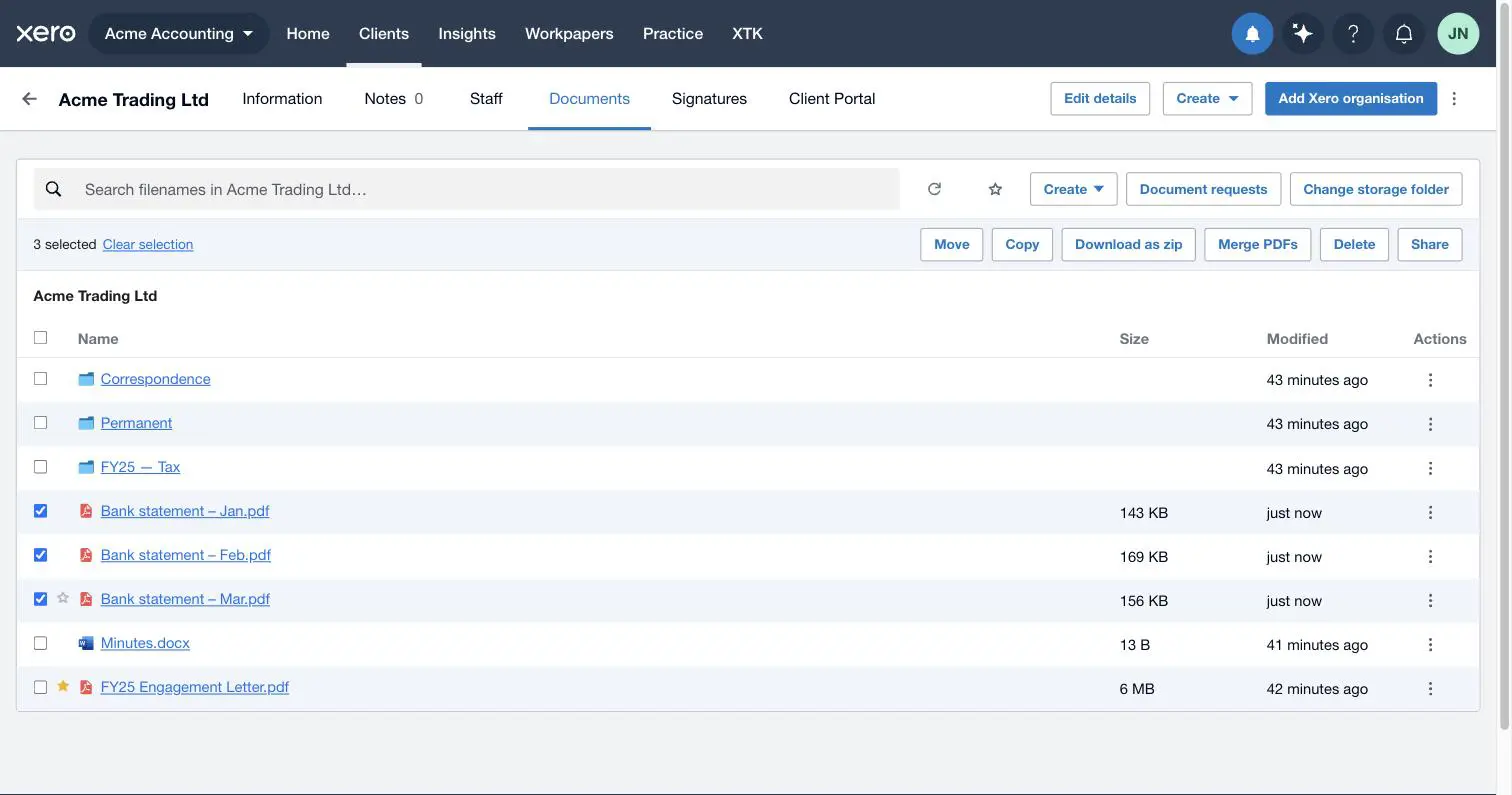Click the Document requests button
The width and height of the screenshot is (1512, 795).
coord(1203,189)
